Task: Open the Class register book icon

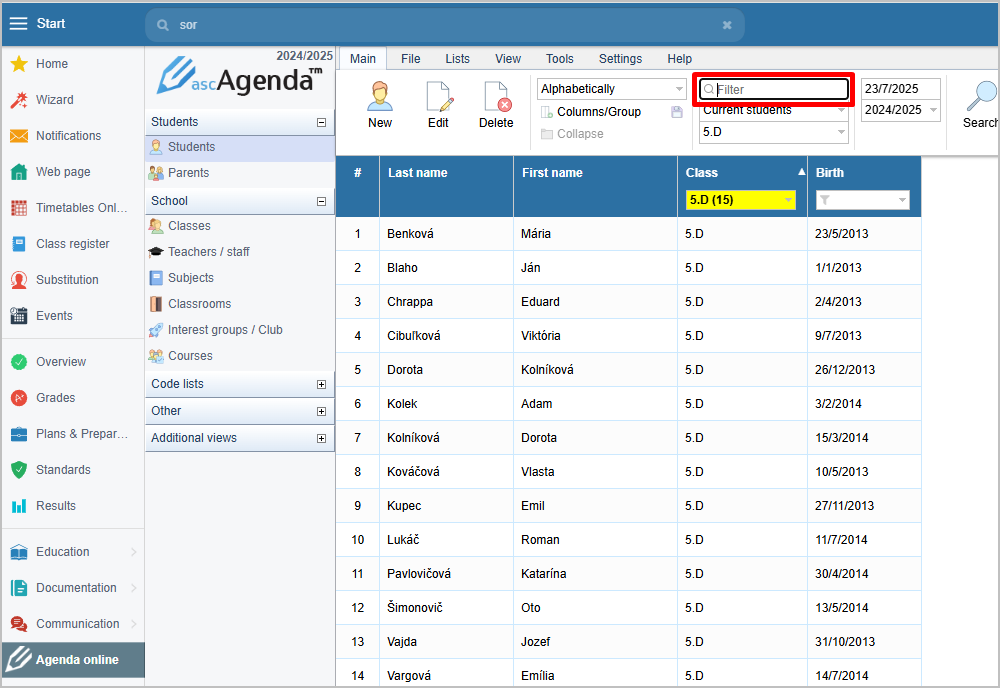Action: pyautogui.click(x=19, y=244)
